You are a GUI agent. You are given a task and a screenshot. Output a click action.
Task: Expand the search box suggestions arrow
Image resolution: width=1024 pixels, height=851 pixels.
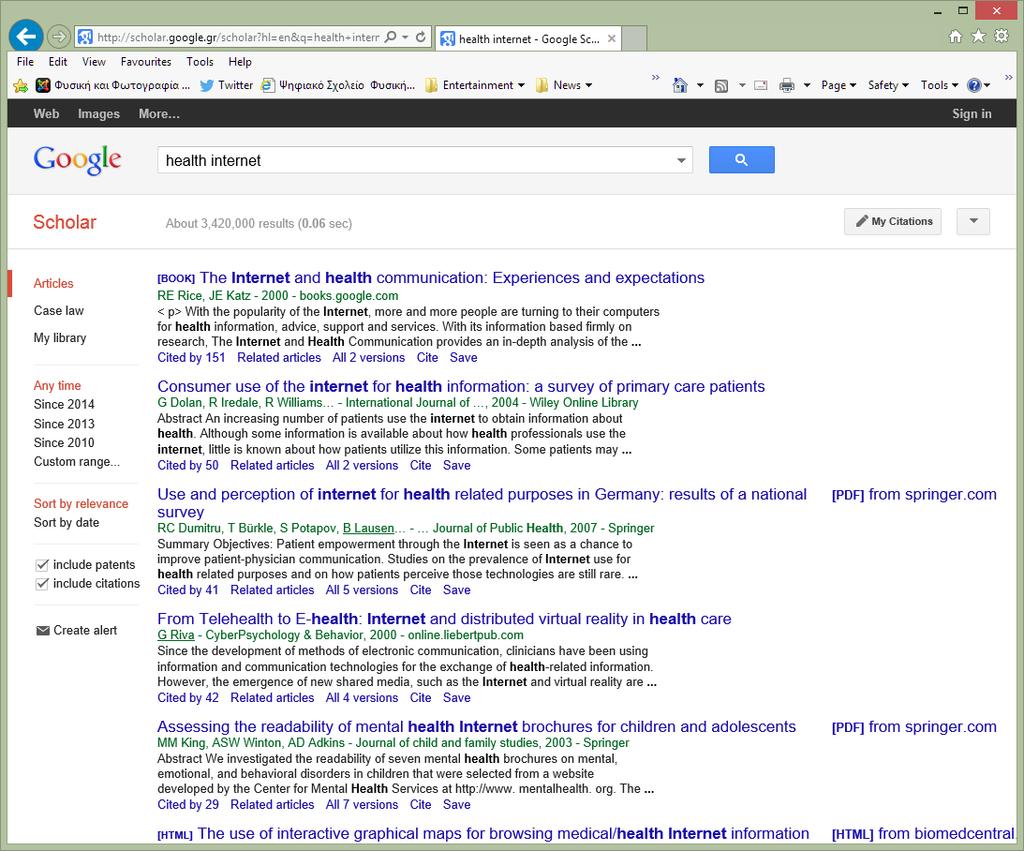(681, 161)
